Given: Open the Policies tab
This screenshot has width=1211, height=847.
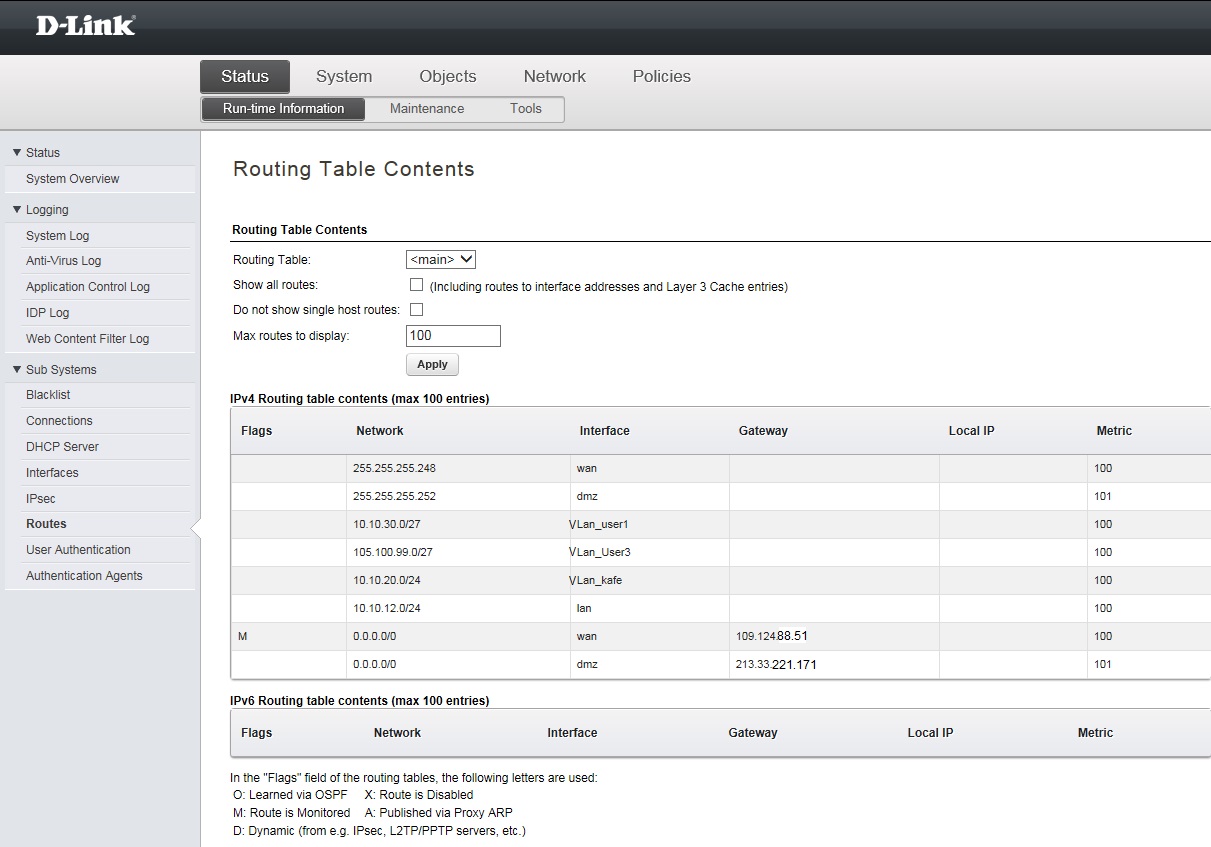Looking at the screenshot, I should point(661,77).
